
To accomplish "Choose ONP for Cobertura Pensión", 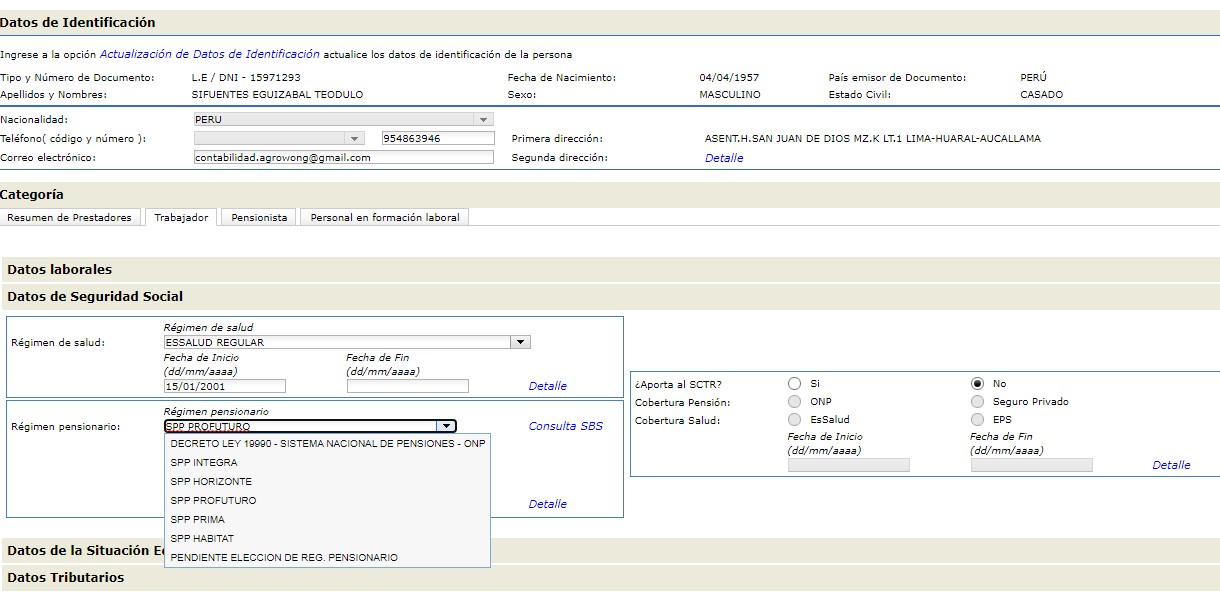I will click(x=795, y=401).
